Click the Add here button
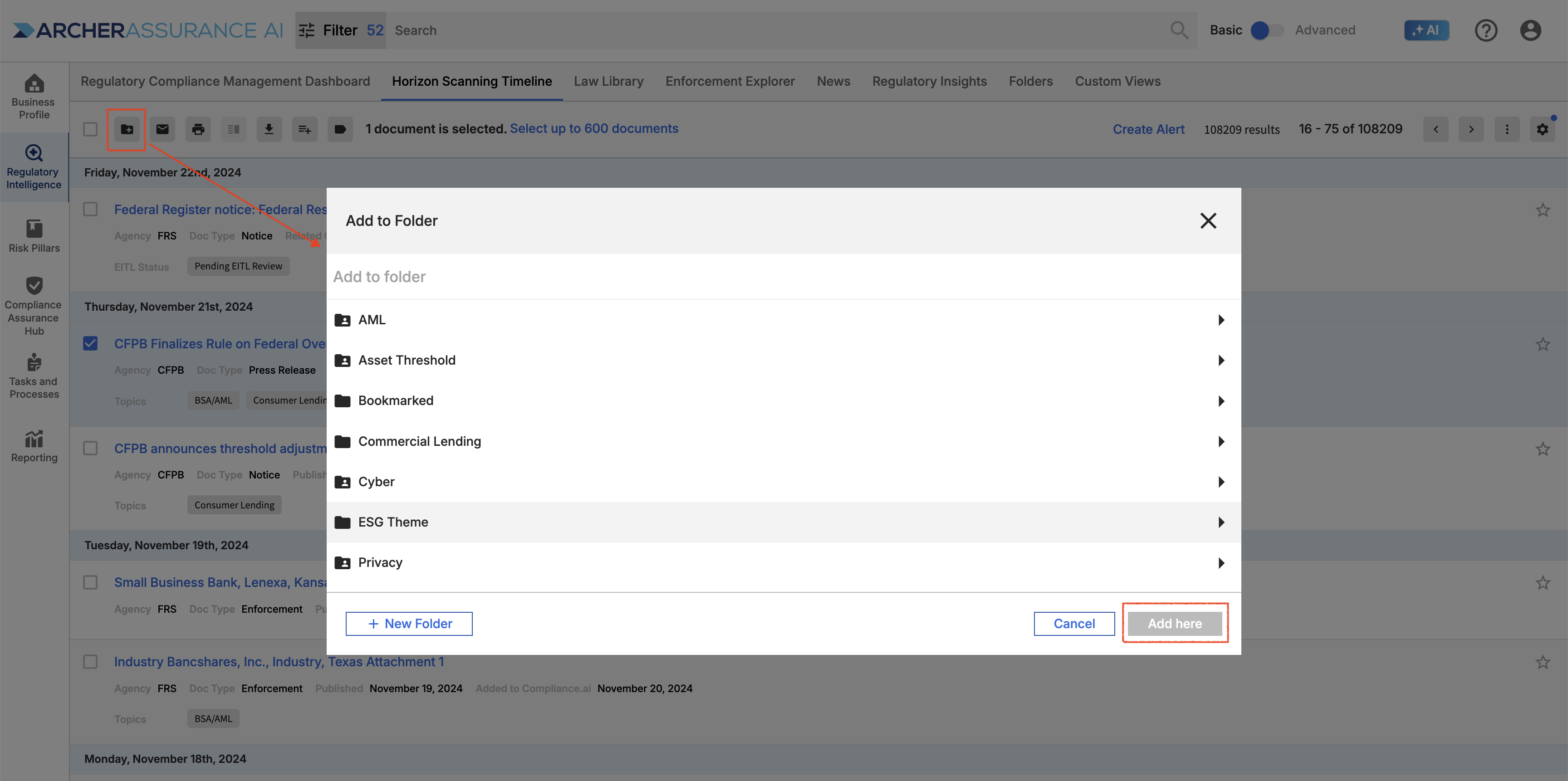The height and width of the screenshot is (781, 1568). tap(1175, 624)
